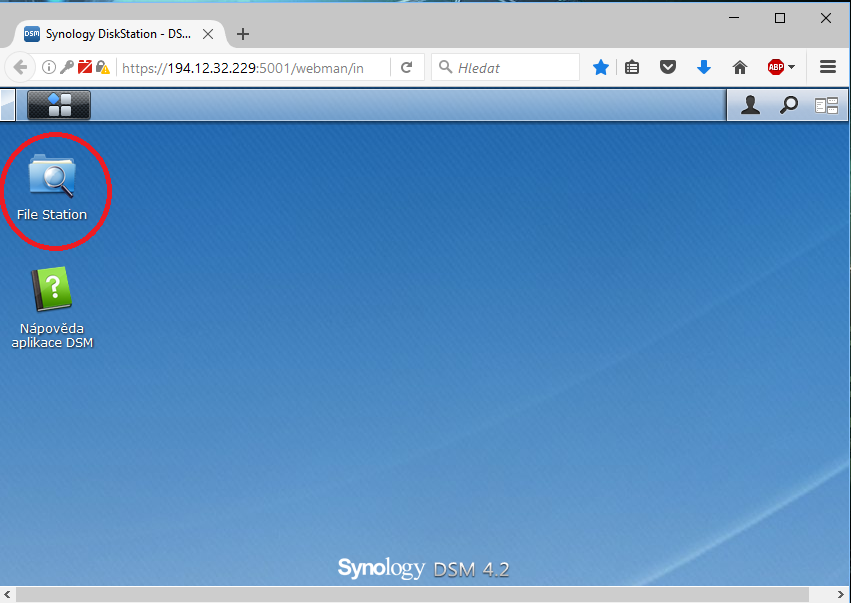Image resolution: width=851 pixels, height=603 pixels.
Task: Click the horizontal scrollbar thumb
Action: click(412, 595)
